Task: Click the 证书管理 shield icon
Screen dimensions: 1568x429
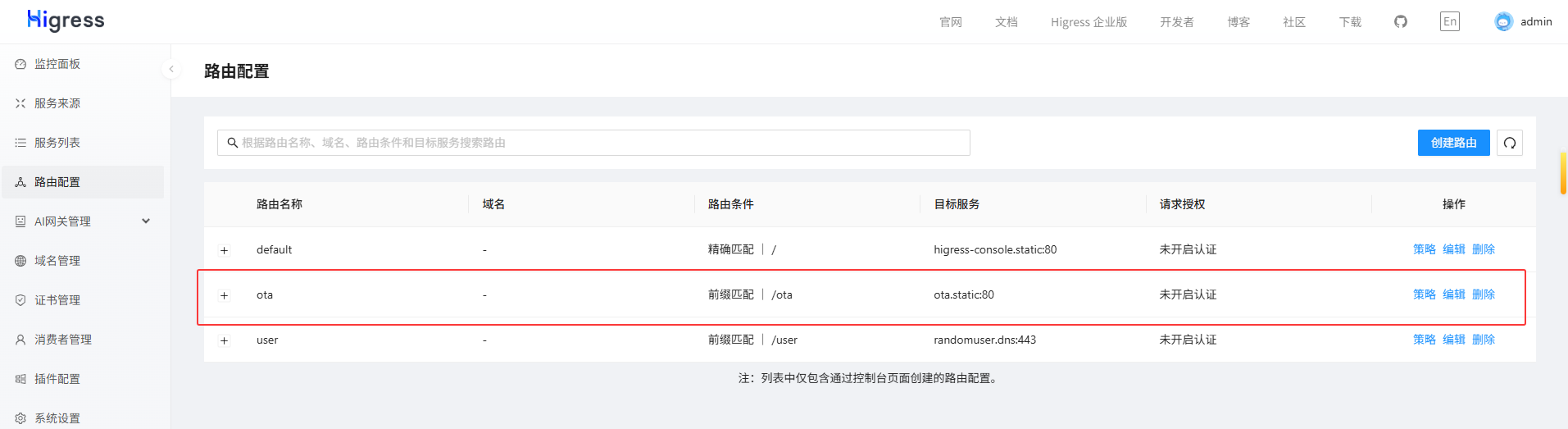Action: coord(20,300)
